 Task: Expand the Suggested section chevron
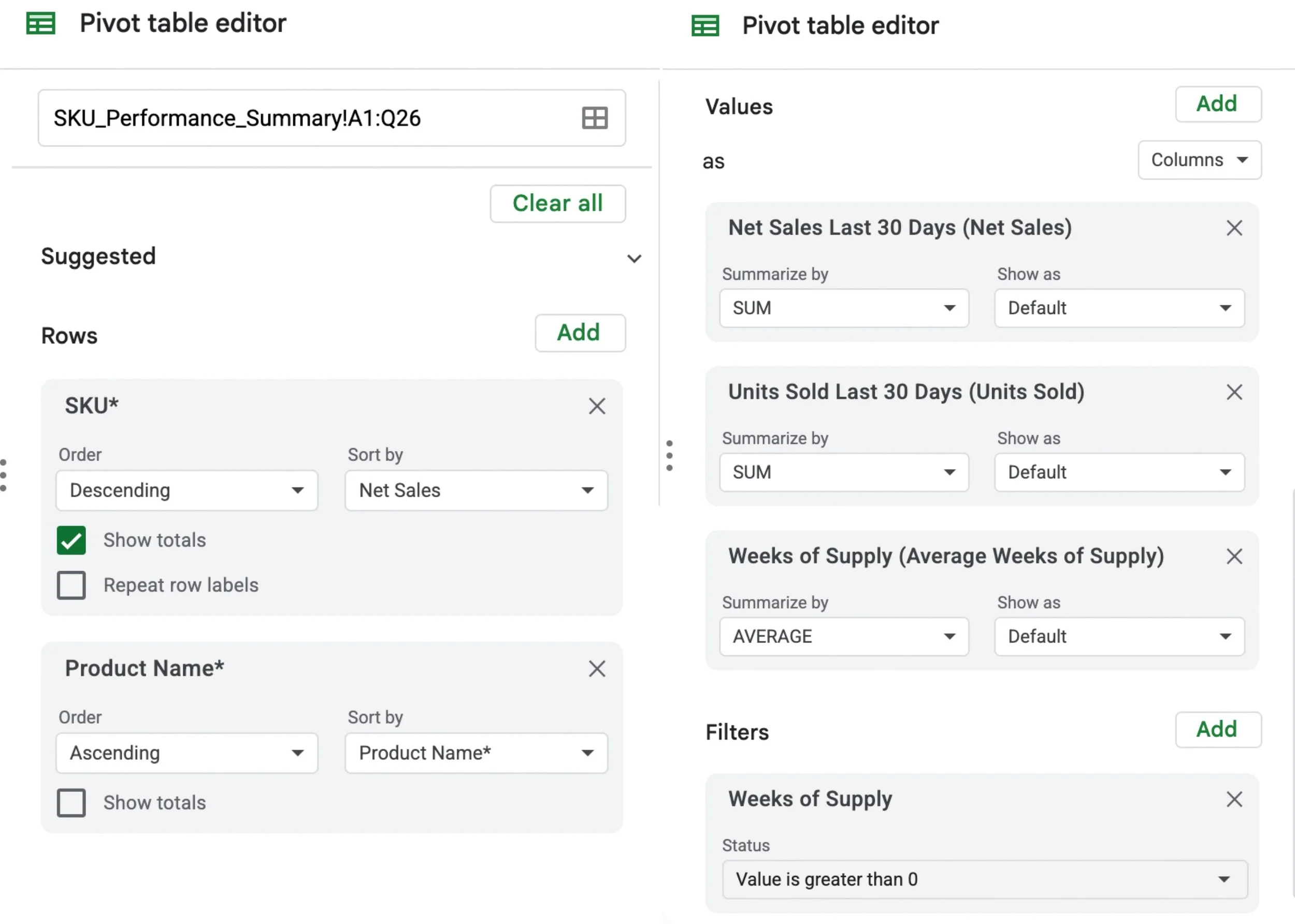pyautogui.click(x=634, y=258)
